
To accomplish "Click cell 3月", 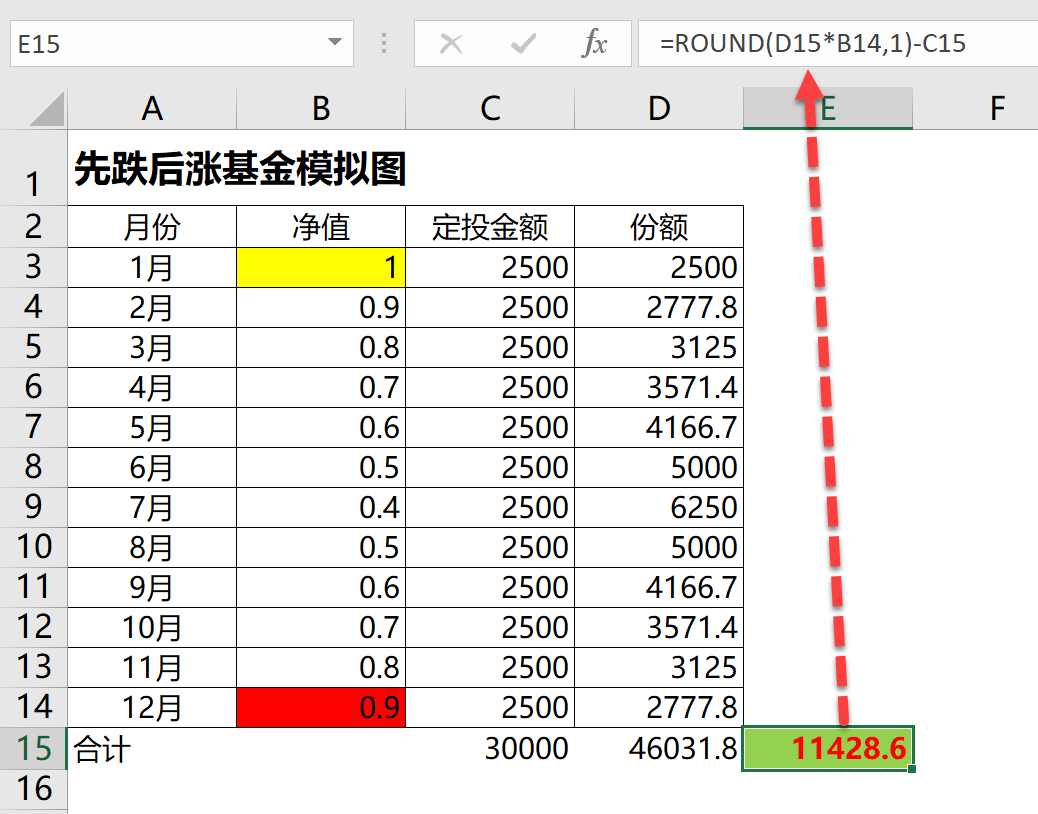I will (152, 347).
